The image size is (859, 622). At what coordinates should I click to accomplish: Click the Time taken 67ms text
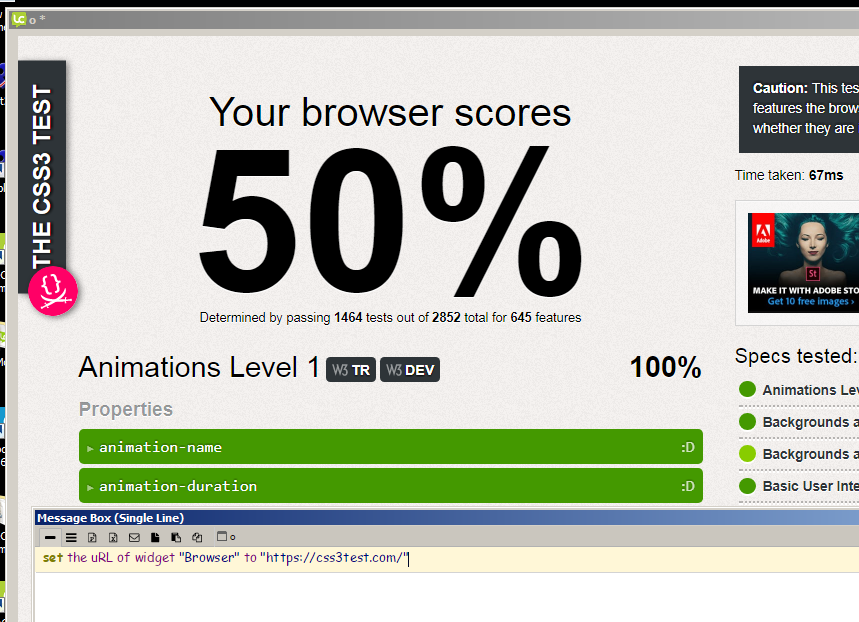(789, 175)
